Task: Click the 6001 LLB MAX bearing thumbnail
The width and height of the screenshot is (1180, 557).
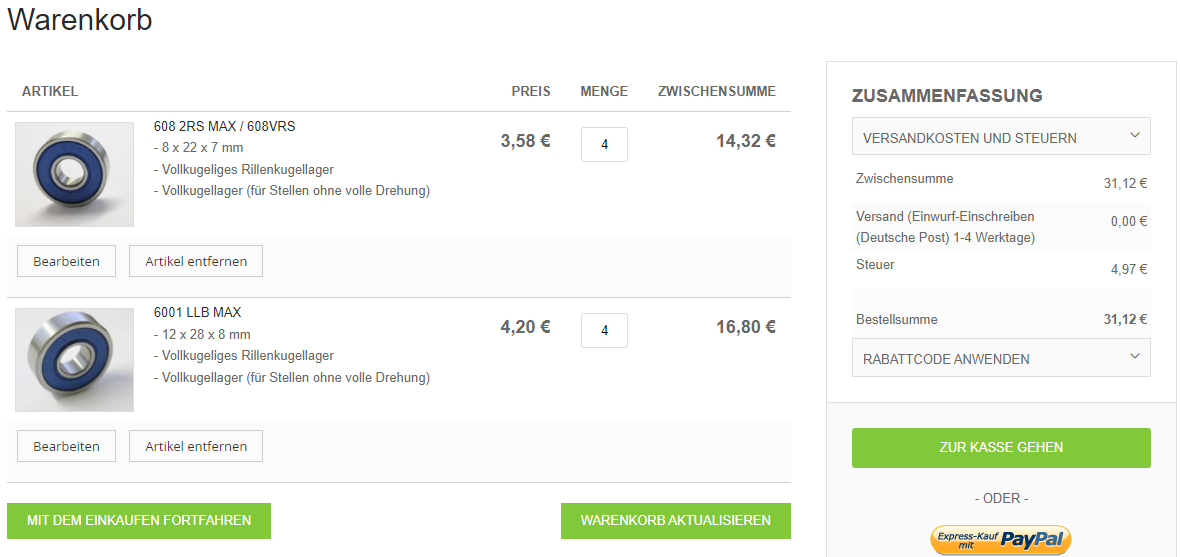Action: 75,360
